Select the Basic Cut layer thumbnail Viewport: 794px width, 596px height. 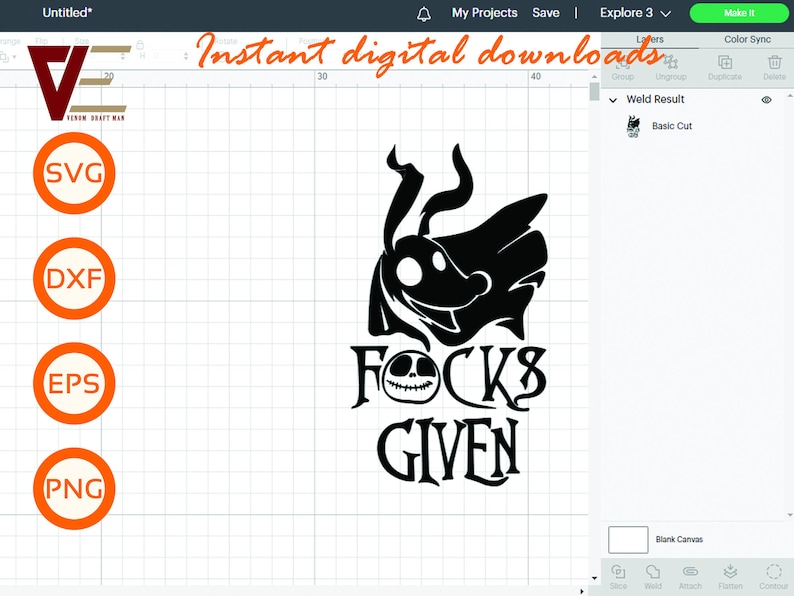(633, 126)
